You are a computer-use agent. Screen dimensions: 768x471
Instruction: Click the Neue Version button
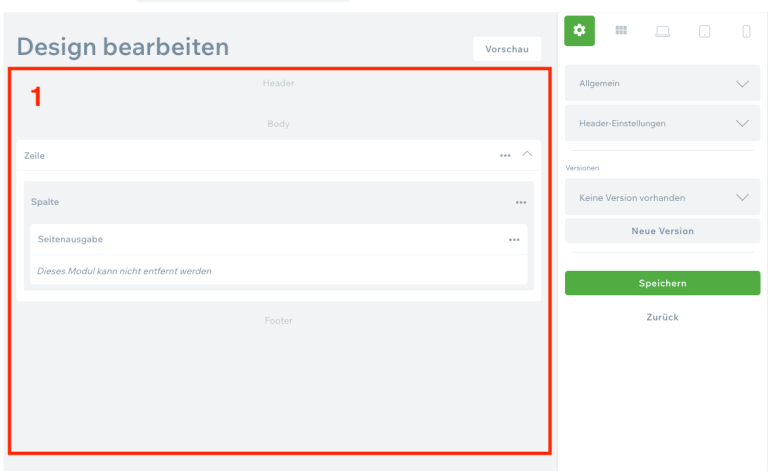[662, 231]
